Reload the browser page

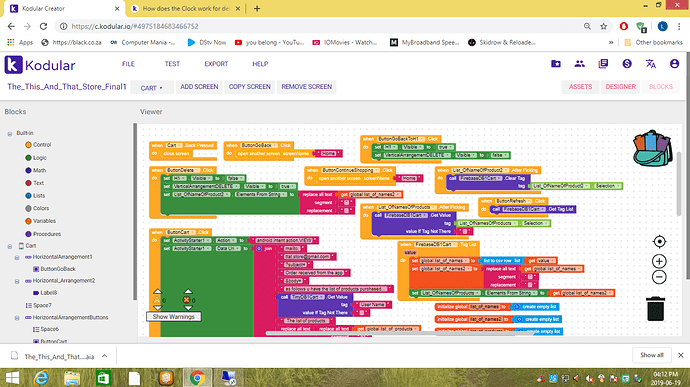(x=43, y=26)
